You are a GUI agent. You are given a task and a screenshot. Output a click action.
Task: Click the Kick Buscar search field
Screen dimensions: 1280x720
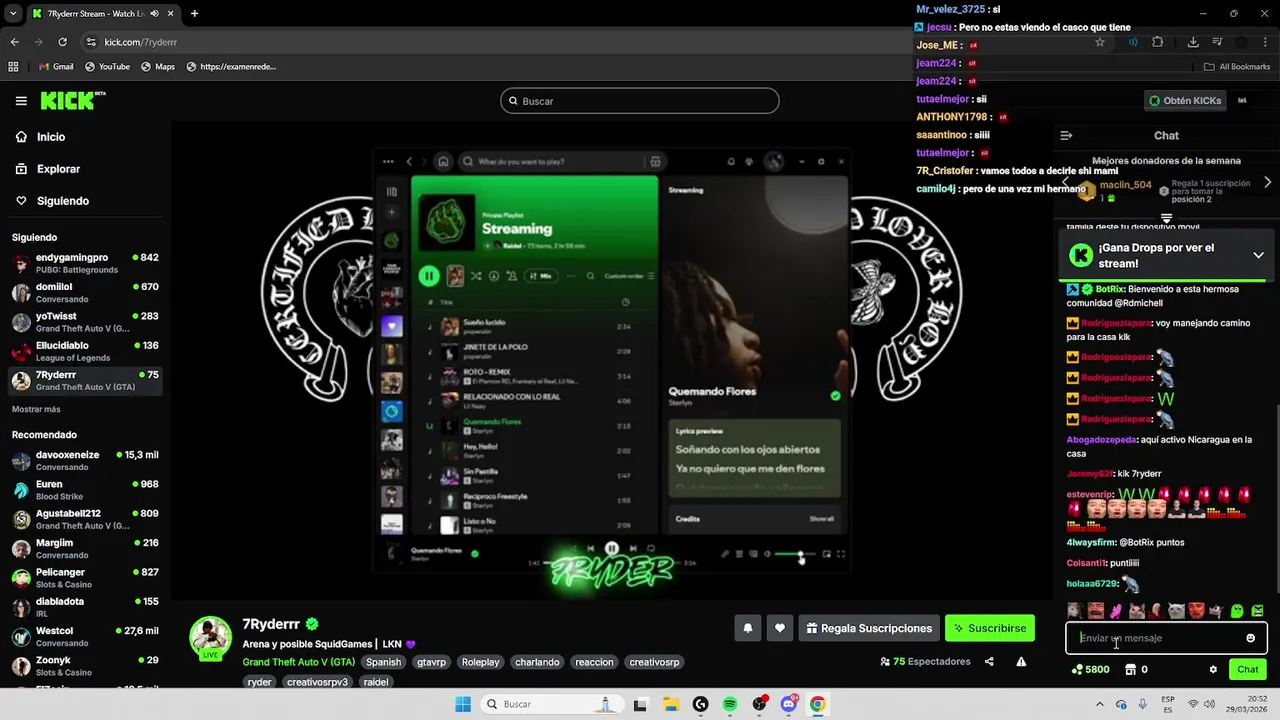click(x=640, y=101)
